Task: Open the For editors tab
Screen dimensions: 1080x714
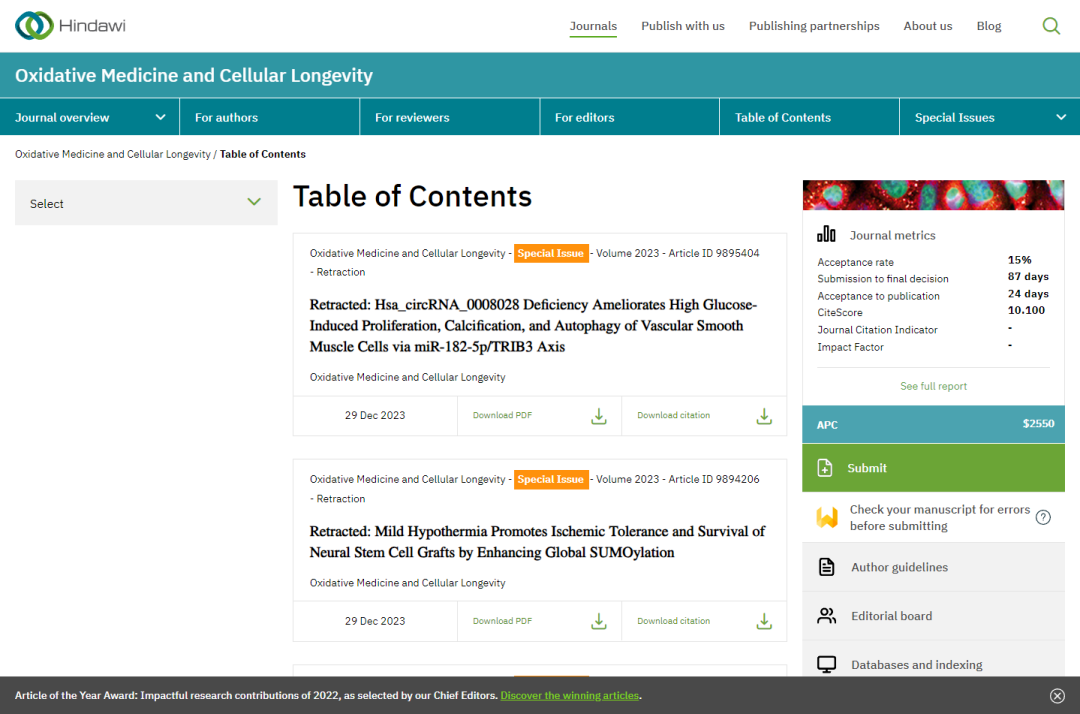Action: coord(630,117)
